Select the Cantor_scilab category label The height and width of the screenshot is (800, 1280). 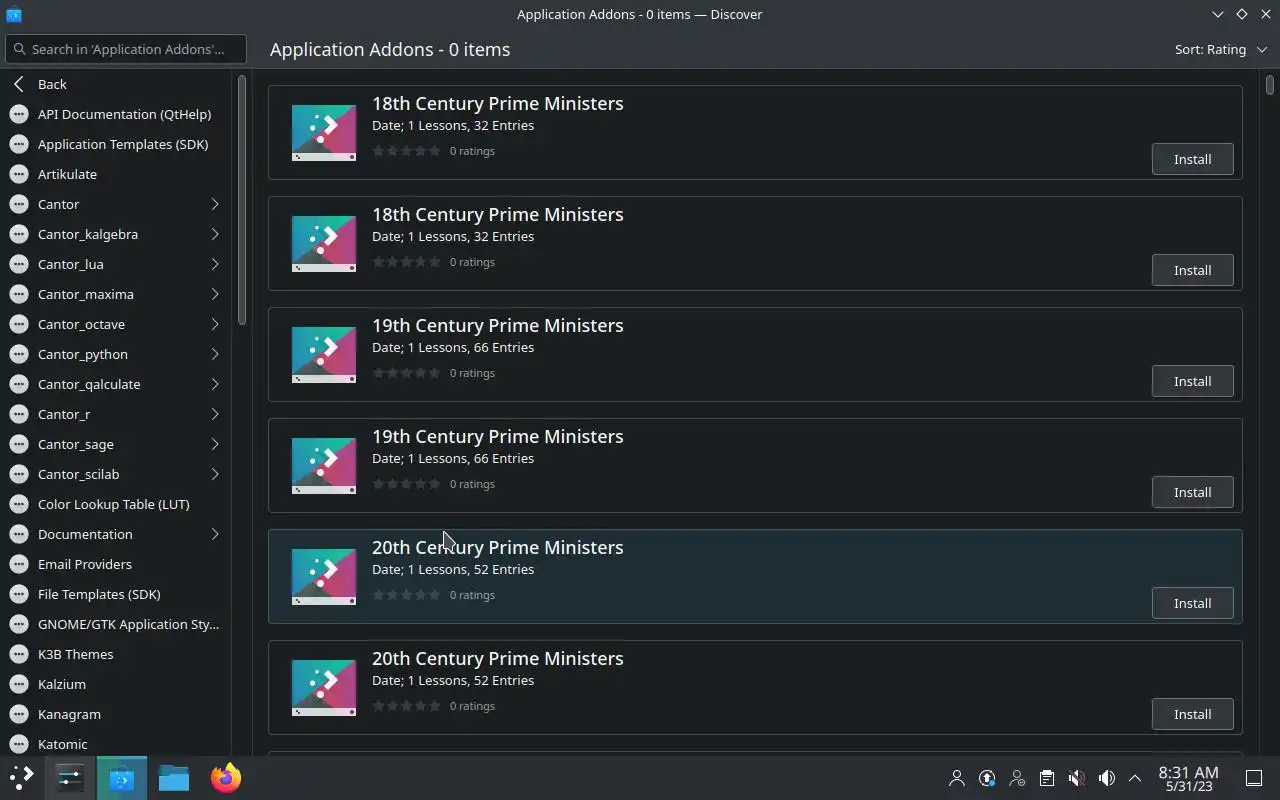coord(78,474)
